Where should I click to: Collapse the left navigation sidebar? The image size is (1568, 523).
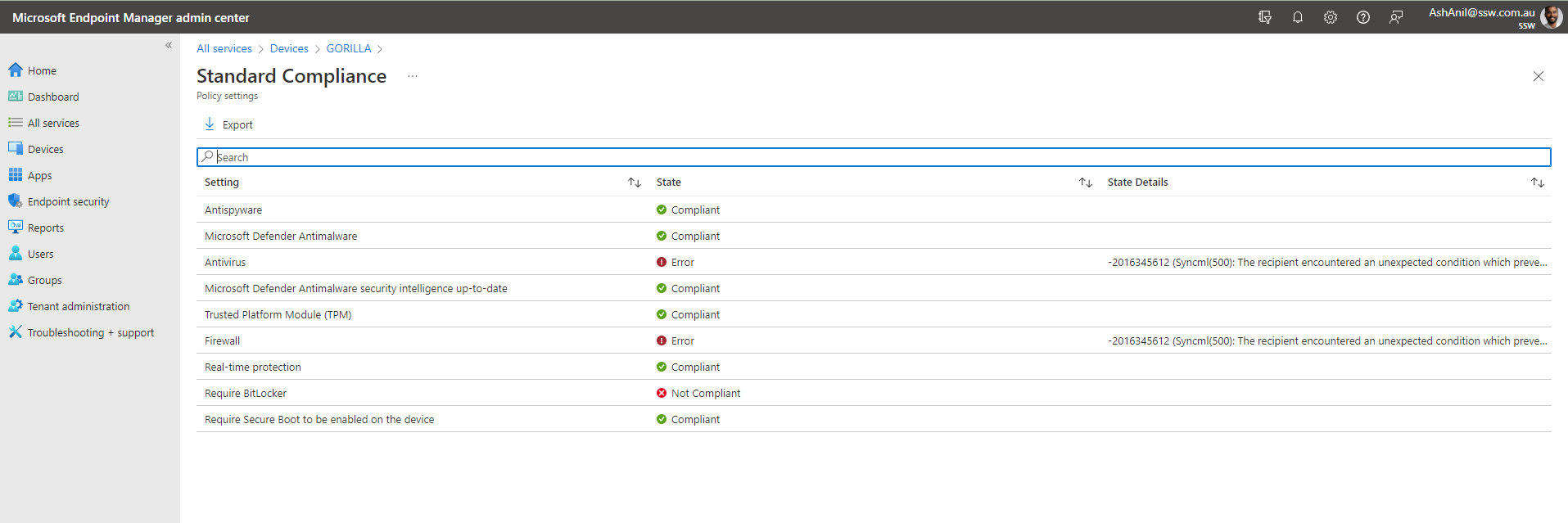[169, 46]
